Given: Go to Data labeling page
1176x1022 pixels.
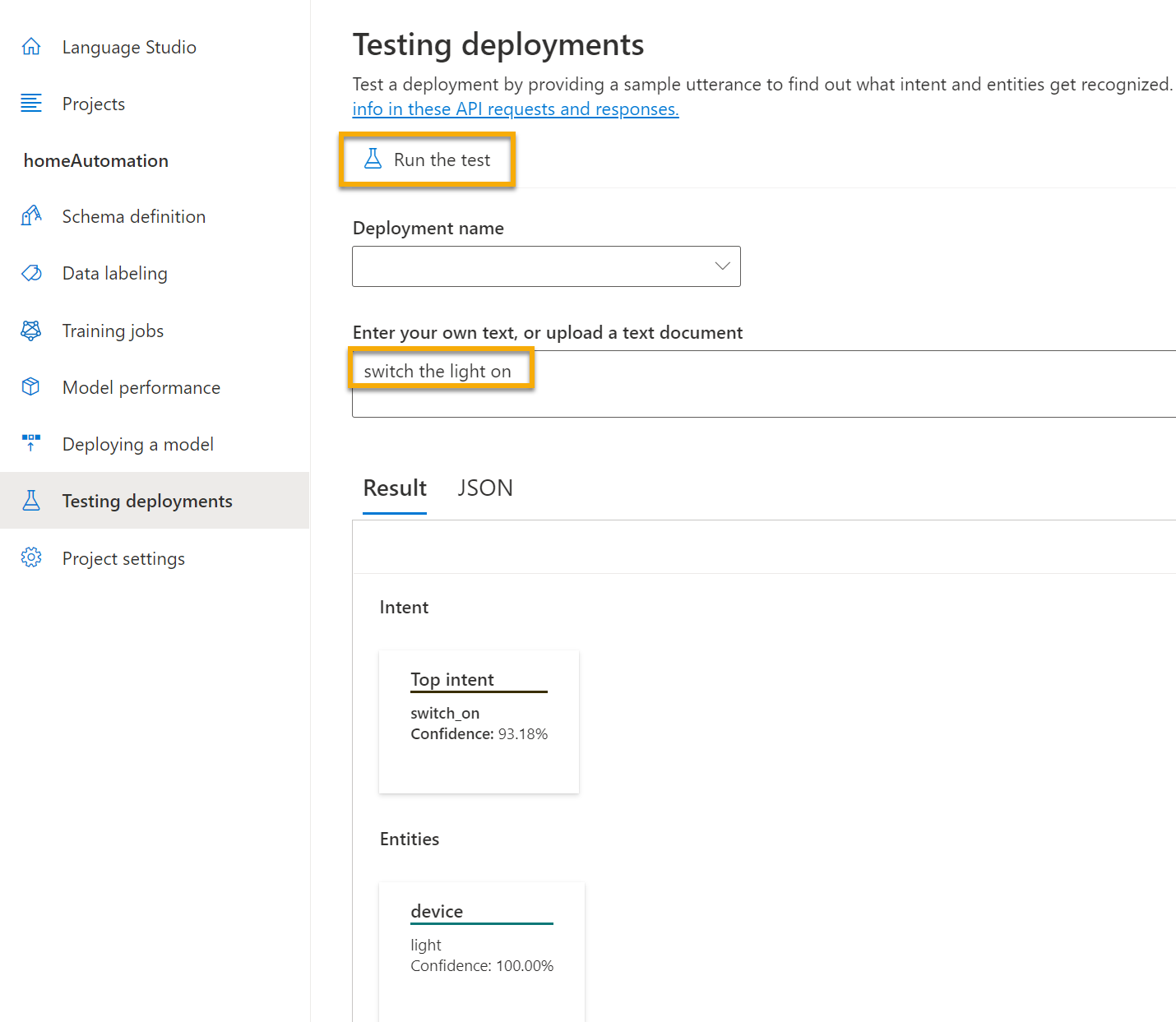Looking at the screenshot, I should coord(115,273).
